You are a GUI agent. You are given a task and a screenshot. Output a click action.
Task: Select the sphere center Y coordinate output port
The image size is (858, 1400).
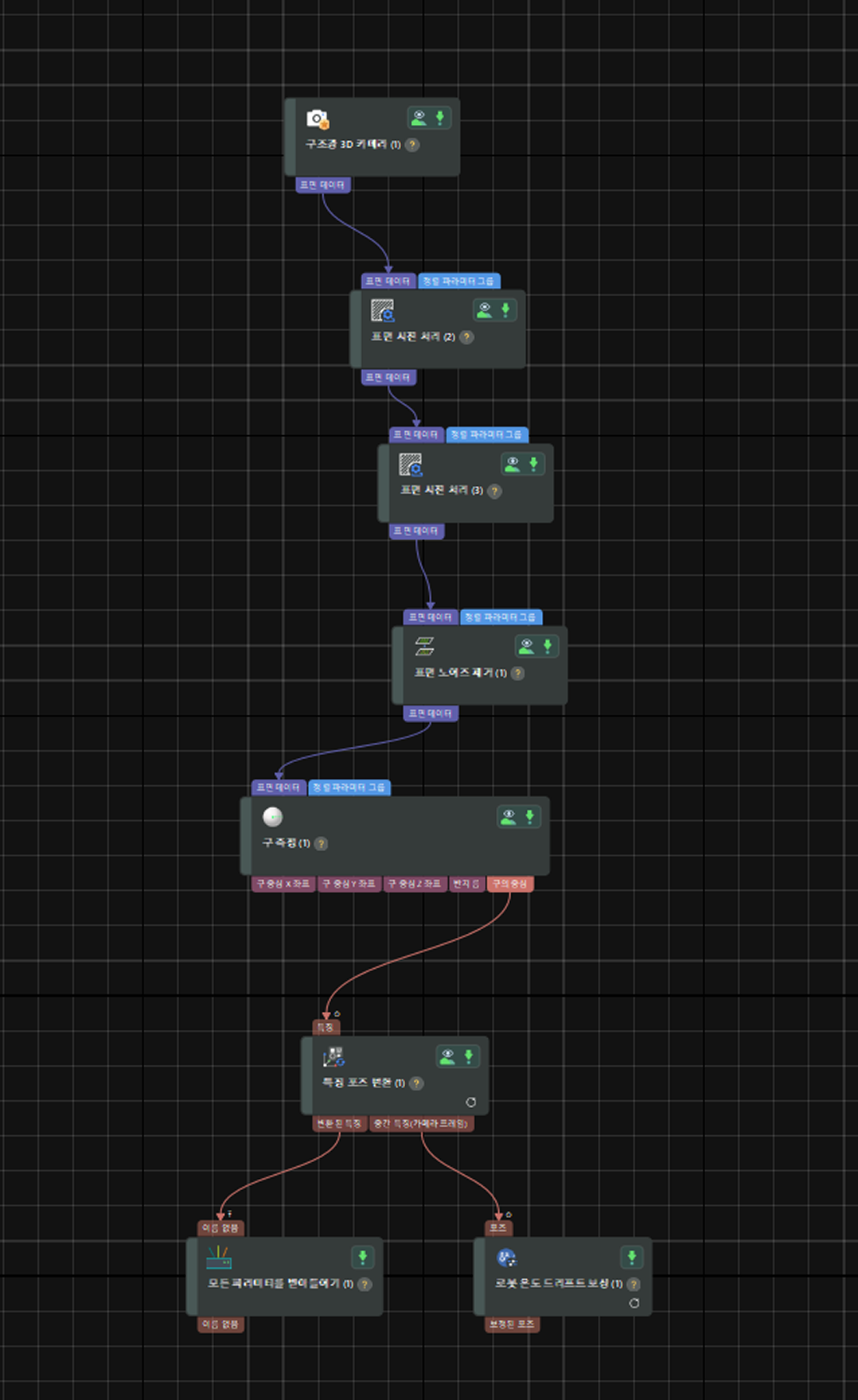click(x=349, y=884)
